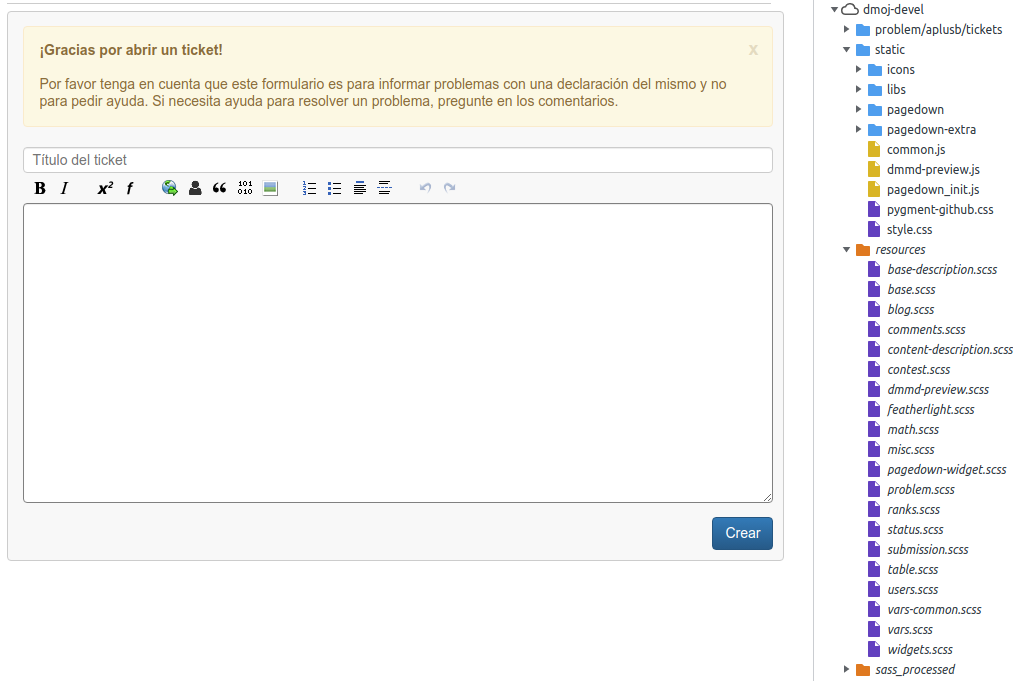The width and height of the screenshot is (1013, 681).
Task: Toggle bold formatting in the editor
Action: (40, 188)
